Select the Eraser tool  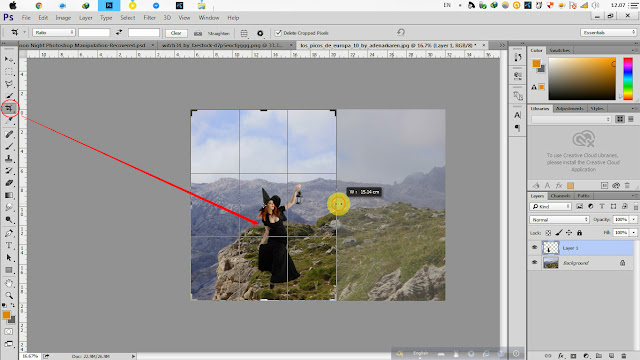click(x=9, y=183)
